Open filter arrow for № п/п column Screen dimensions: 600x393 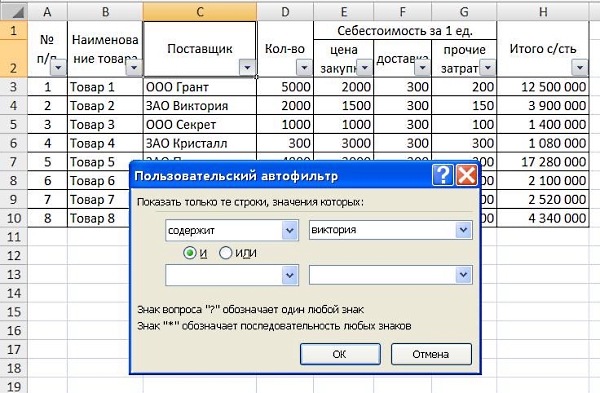[x=58, y=68]
